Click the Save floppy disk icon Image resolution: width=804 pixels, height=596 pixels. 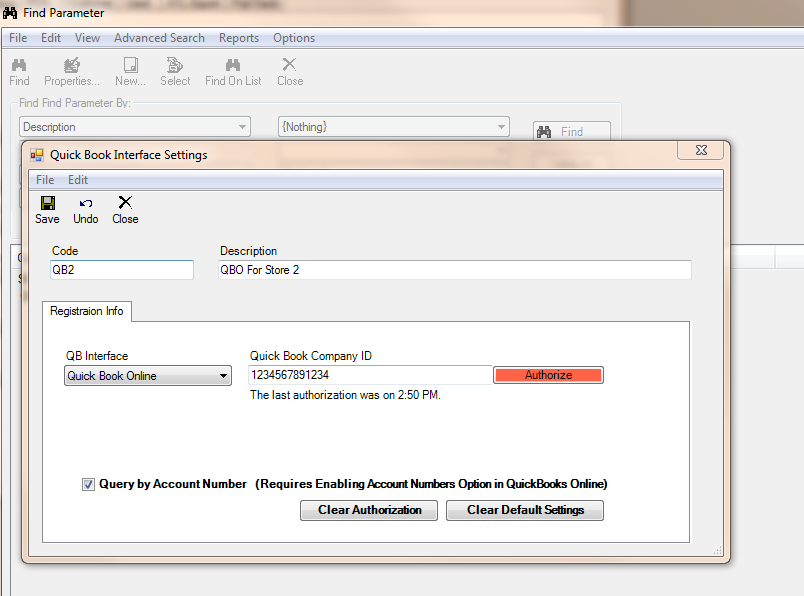(48, 203)
